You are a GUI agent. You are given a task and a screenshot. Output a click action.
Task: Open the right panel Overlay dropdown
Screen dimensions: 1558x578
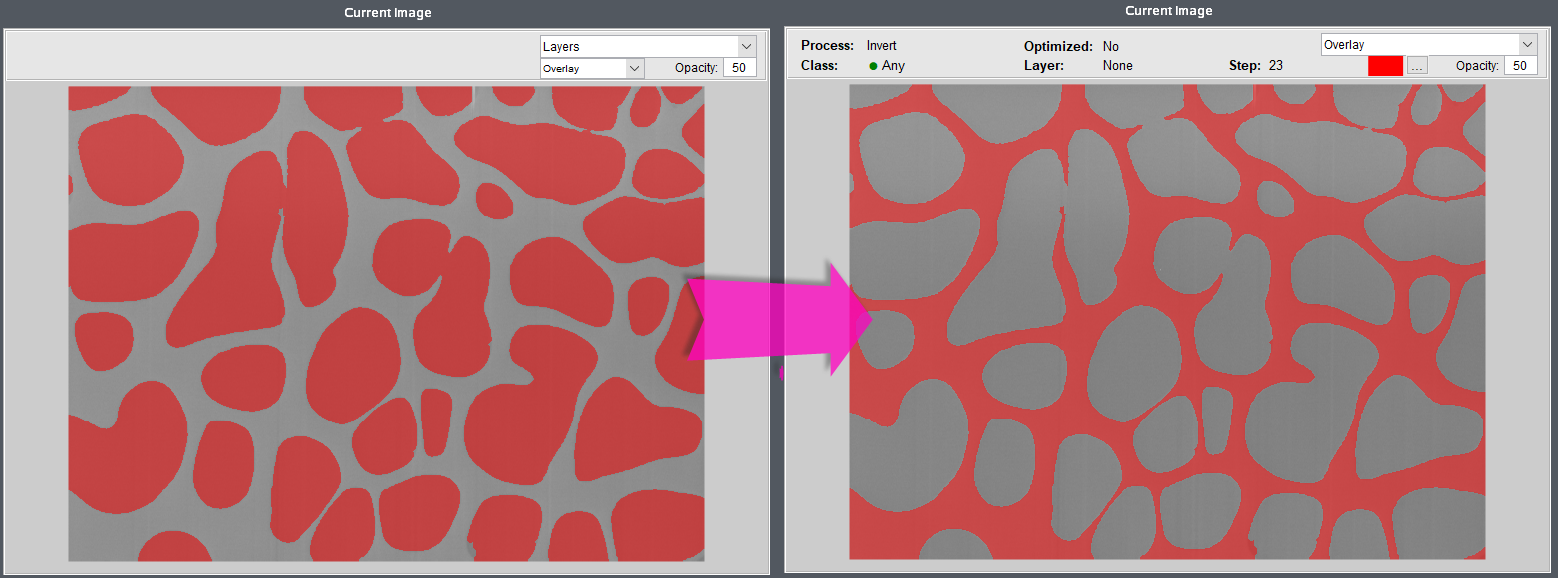[1429, 45]
